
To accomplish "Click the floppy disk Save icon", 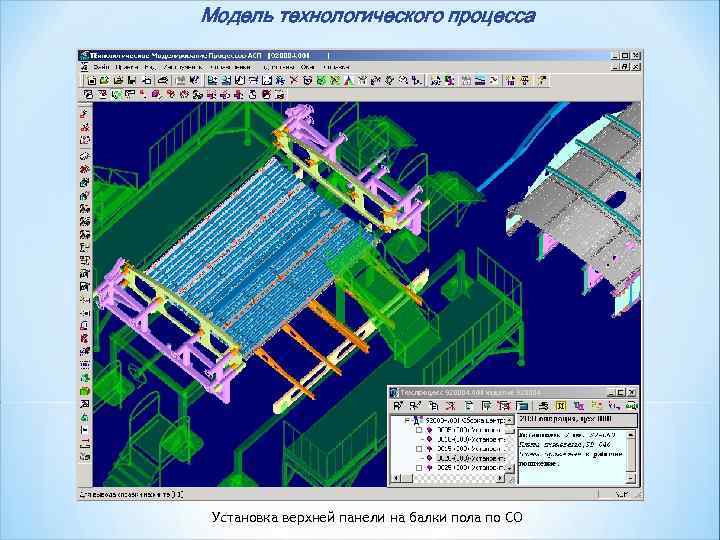I will [132, 81].
